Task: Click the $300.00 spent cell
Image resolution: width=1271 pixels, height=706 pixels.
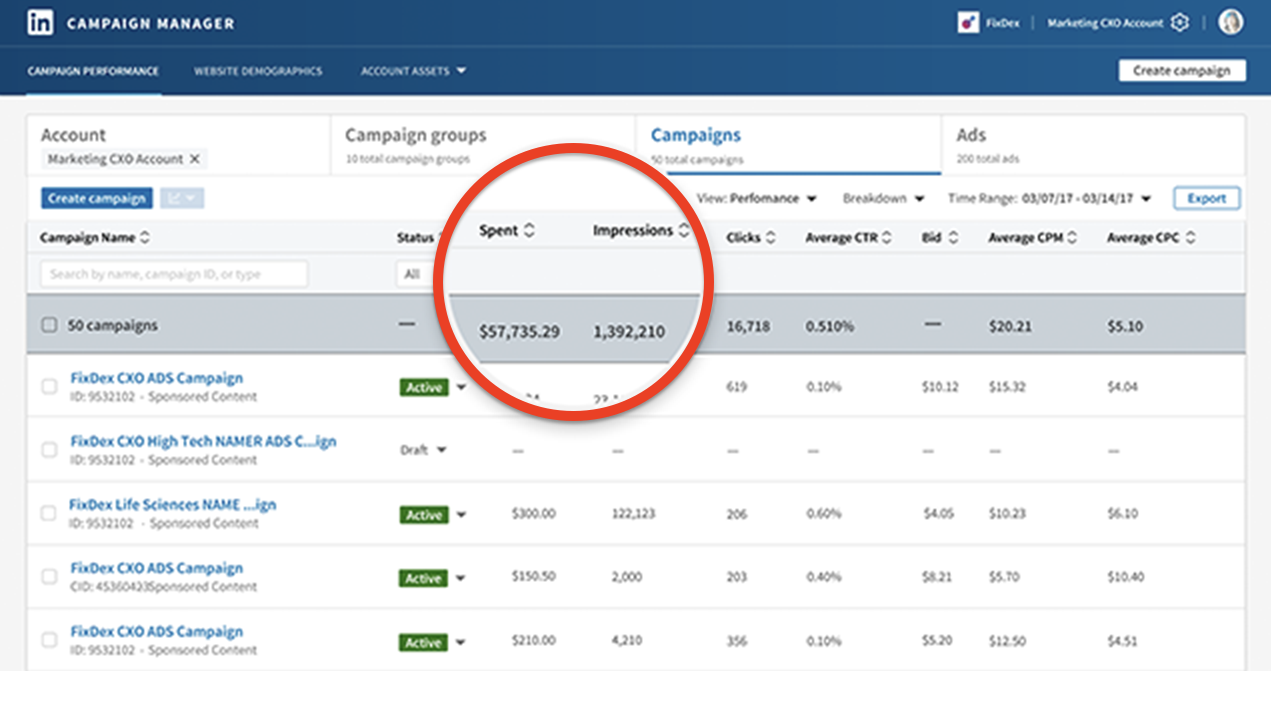Action: point(533,514)
